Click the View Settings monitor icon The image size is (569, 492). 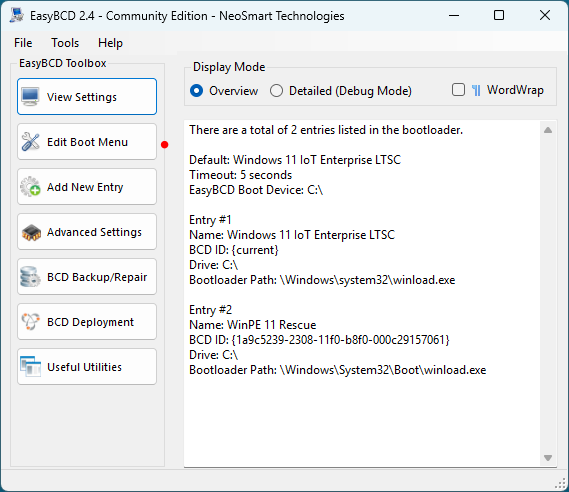[x=30, y=97]
